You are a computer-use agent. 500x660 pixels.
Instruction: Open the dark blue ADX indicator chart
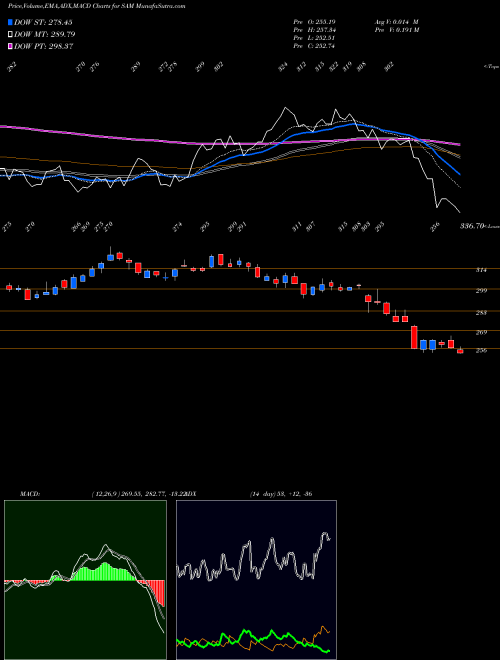tap(256, 580)
